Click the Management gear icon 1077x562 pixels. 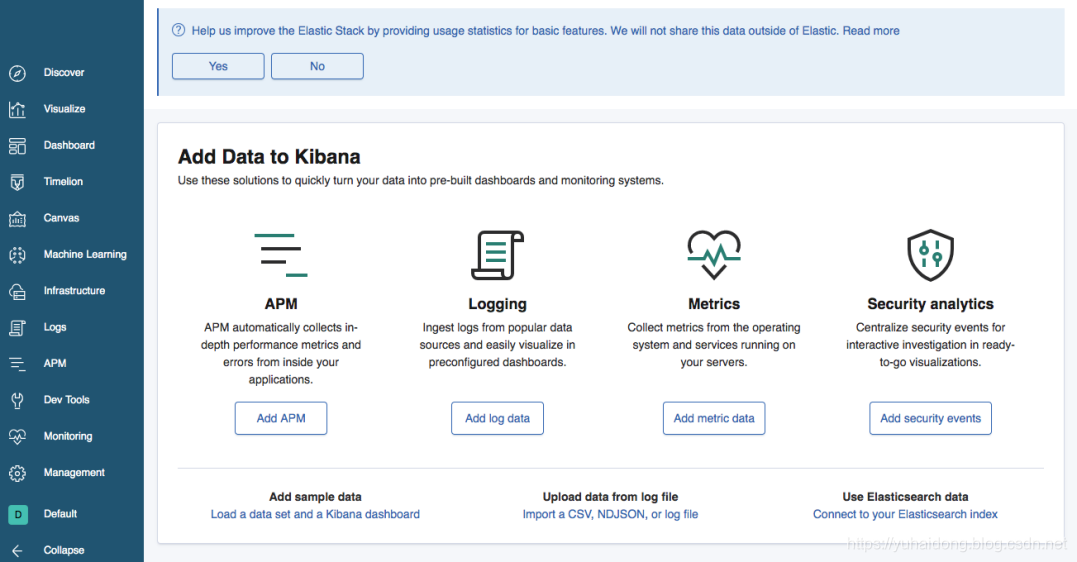[x=17, y=473]
